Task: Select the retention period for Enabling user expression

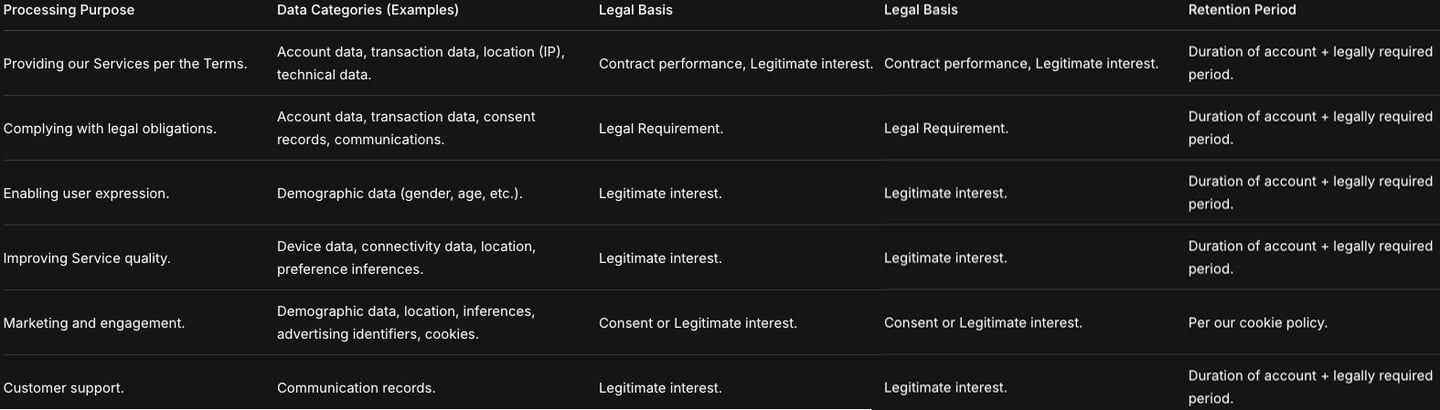Action: 1310,193
